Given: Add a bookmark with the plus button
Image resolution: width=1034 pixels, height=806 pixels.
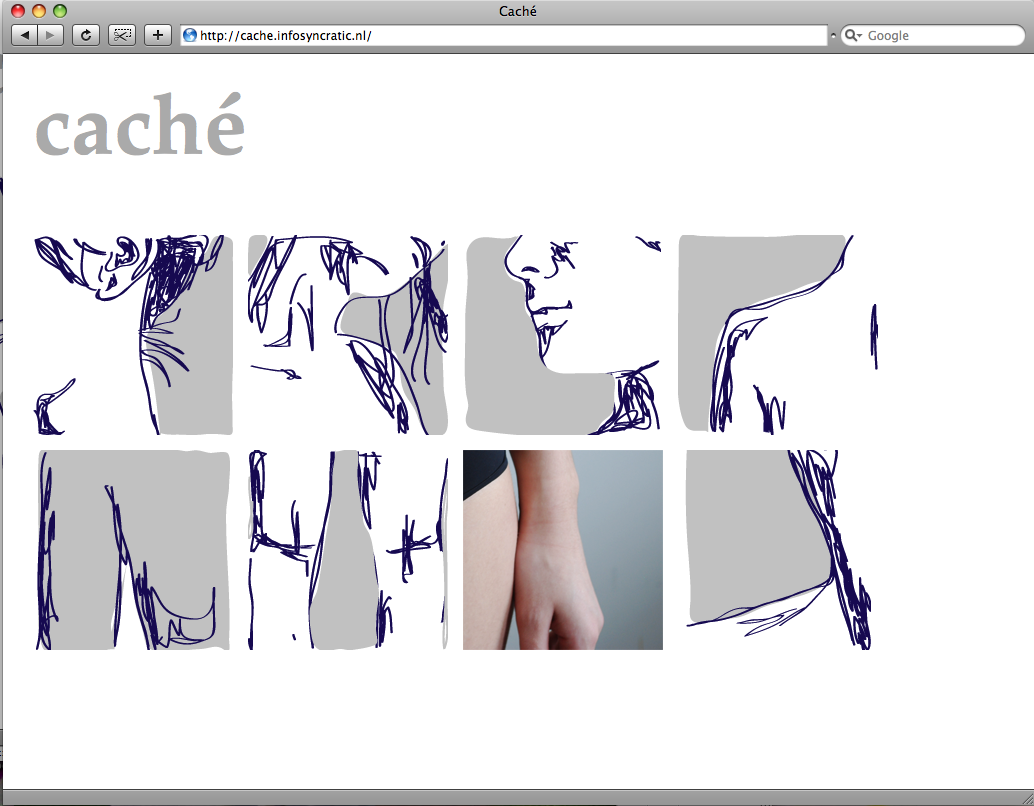Looking at the screenshot, I should coord(158,35).
